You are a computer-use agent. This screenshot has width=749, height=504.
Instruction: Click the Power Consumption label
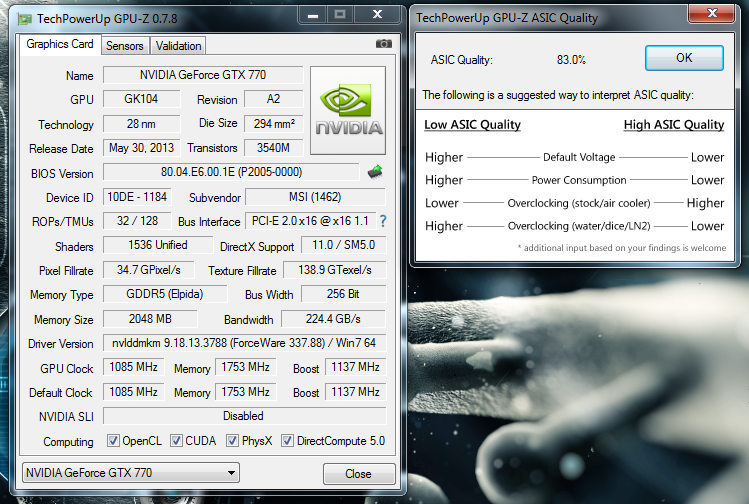tap(579, 180)
